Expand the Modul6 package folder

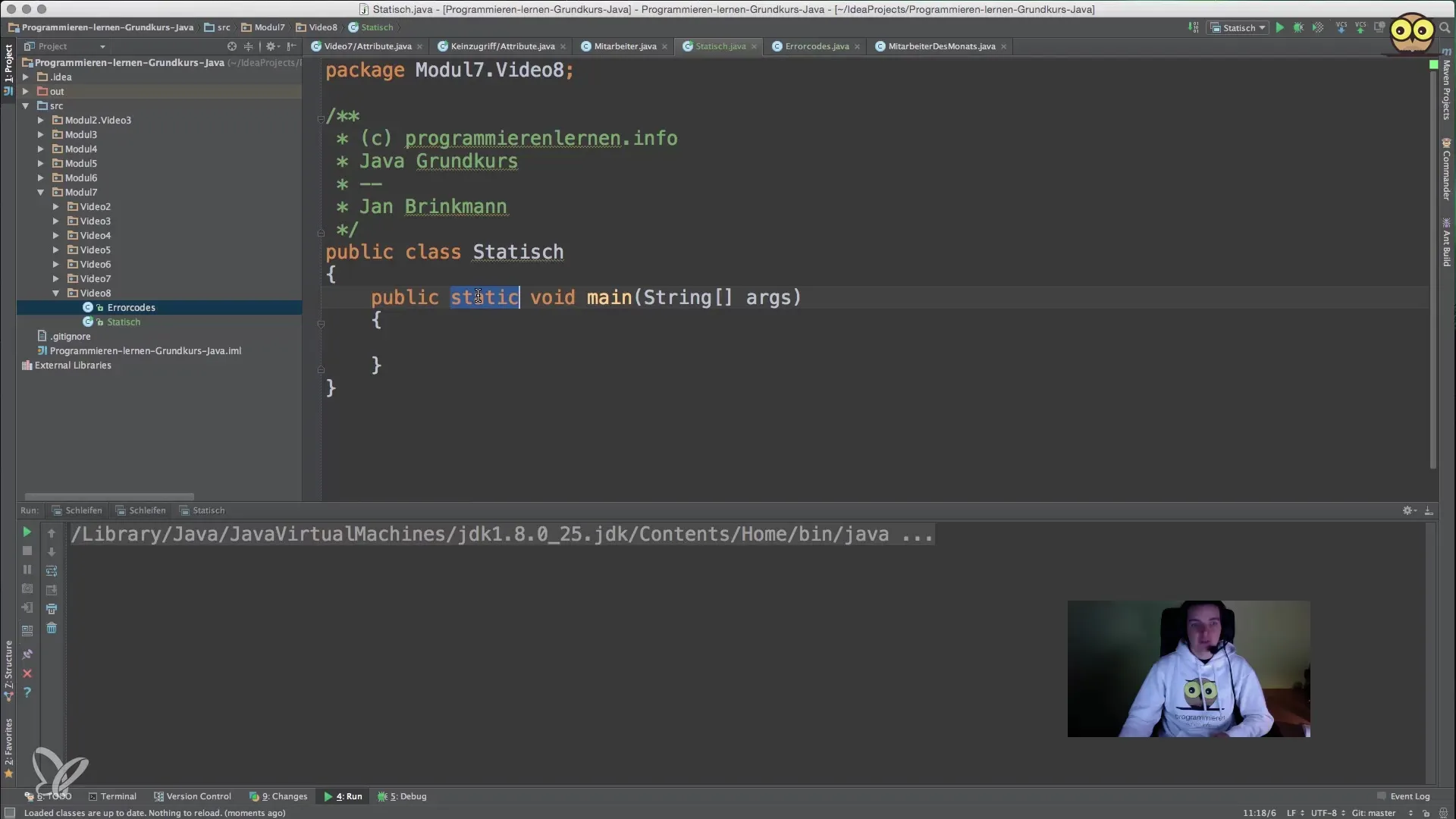click(41, 178)
